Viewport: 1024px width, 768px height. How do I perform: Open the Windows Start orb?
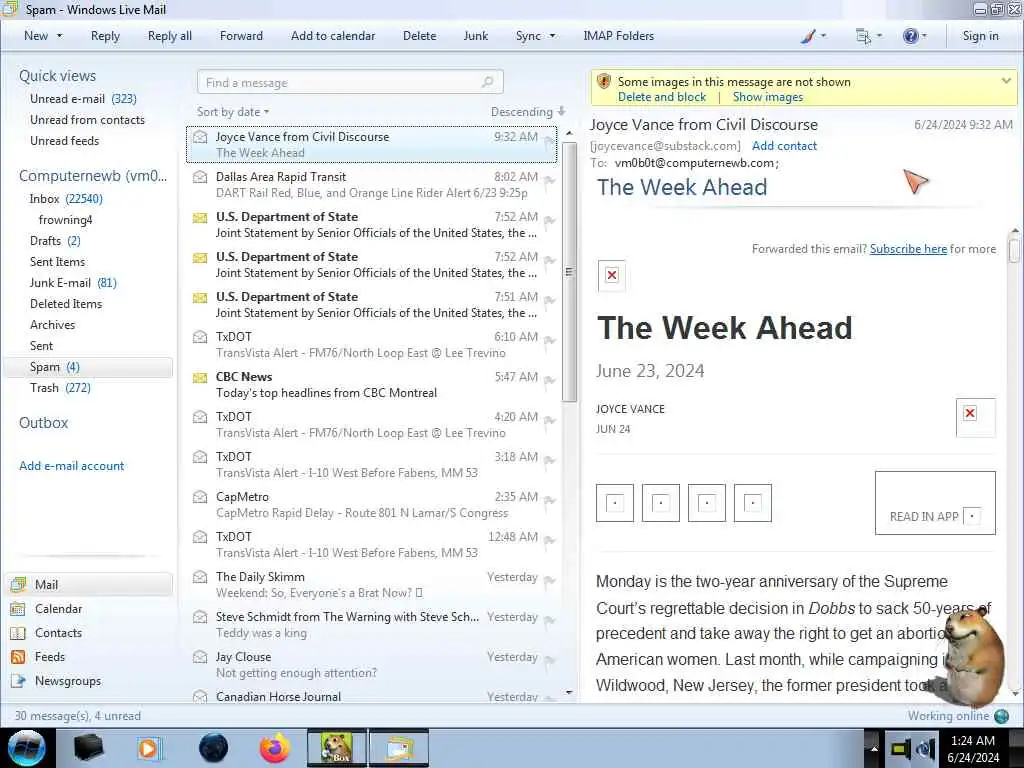pos(27,748)
